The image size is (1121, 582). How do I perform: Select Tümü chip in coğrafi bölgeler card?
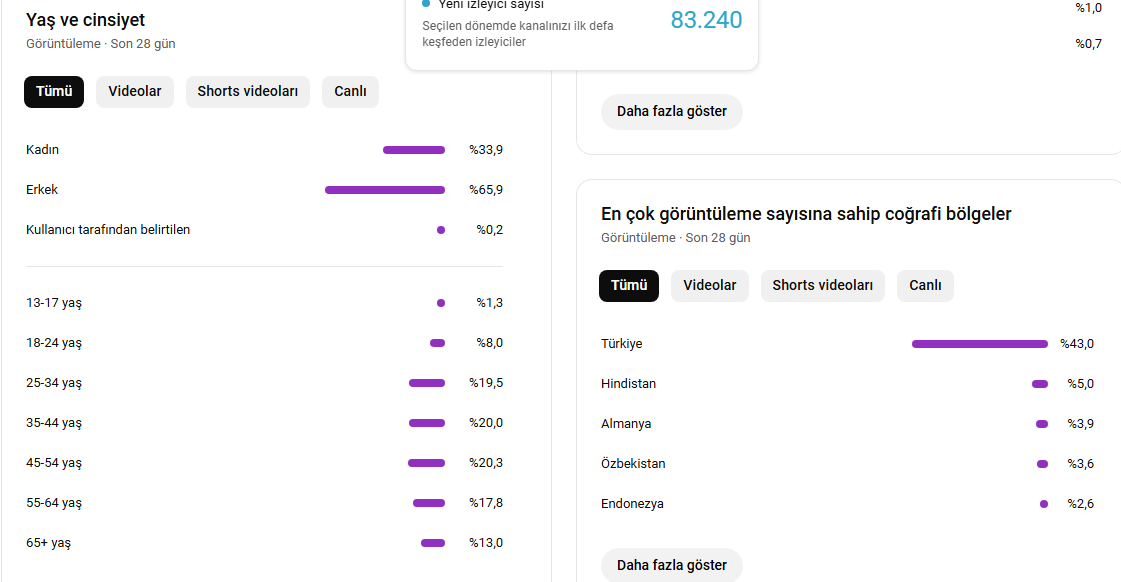coord(628,285)
